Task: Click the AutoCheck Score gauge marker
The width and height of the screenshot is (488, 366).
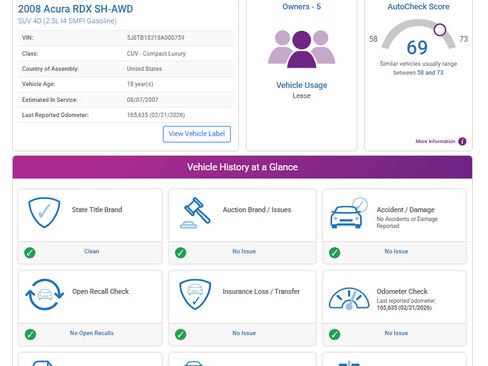Action: pos(440,30)
